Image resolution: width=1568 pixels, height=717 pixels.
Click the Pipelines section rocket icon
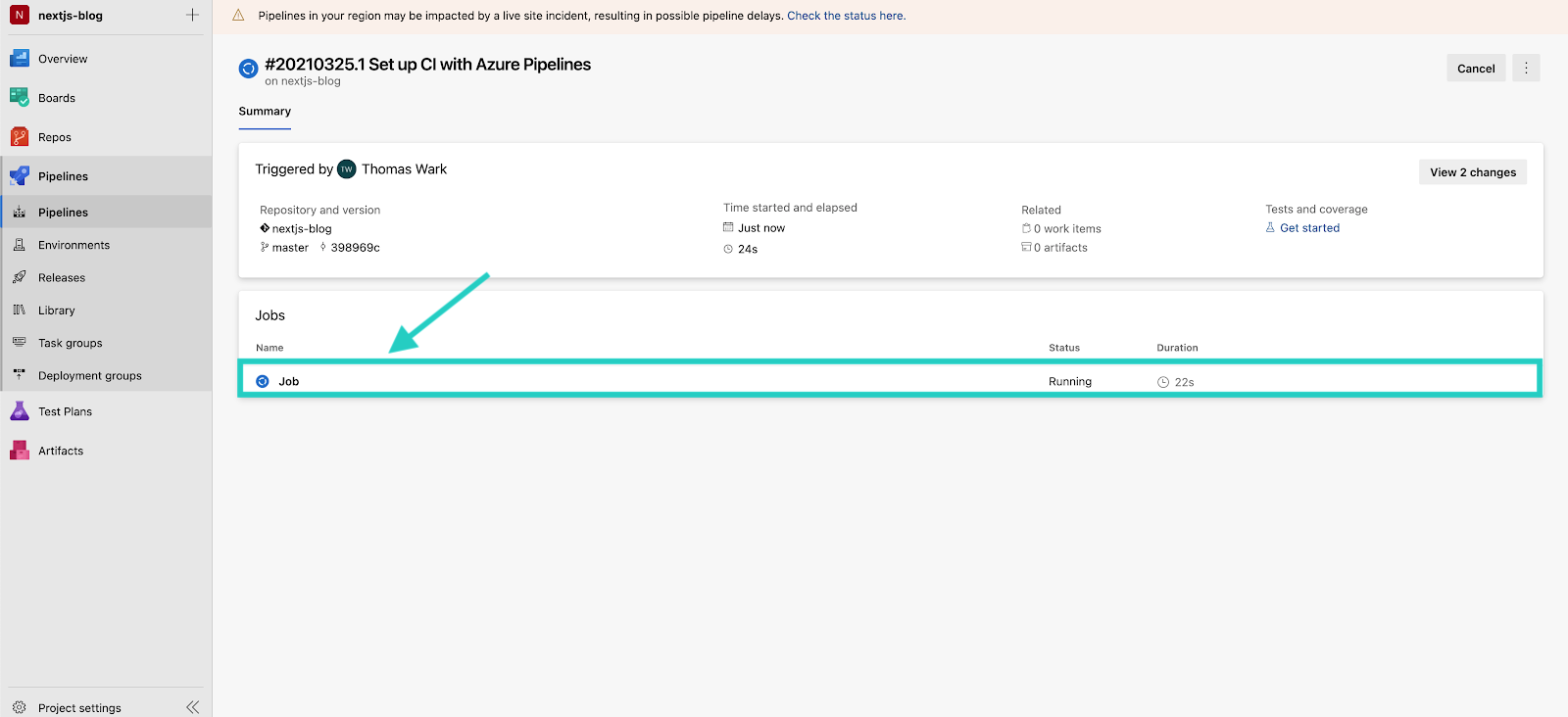(x=20, y=176)
